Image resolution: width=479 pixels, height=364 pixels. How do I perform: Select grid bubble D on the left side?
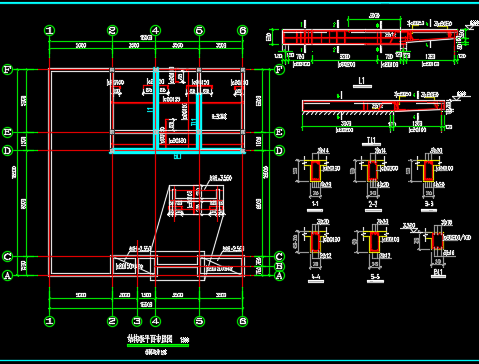(7, 151)
